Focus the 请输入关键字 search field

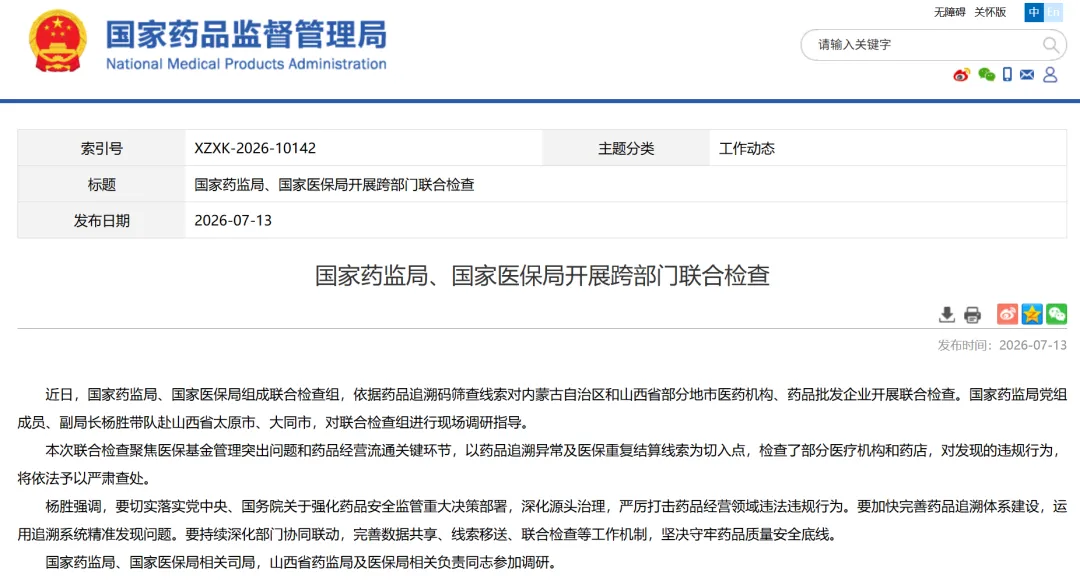click(x=923, y=45)
